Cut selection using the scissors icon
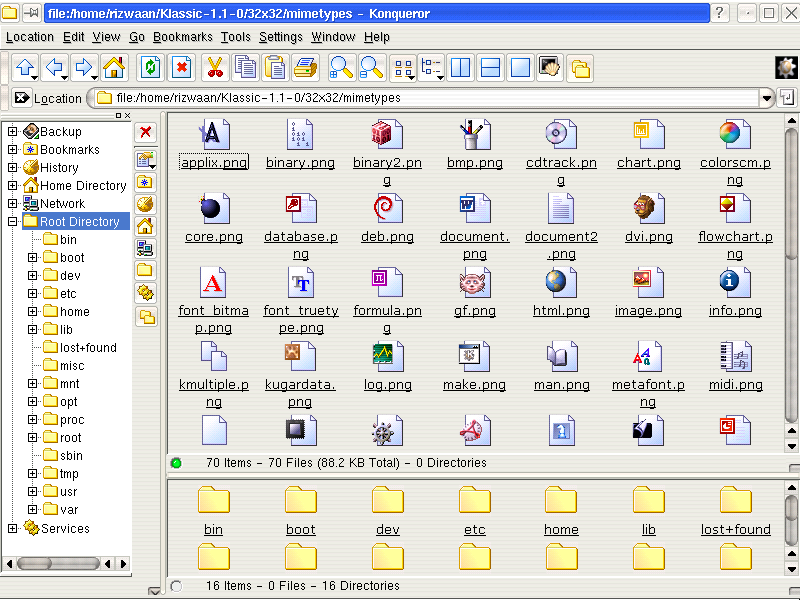Screen dimensions: 800x600 pos(215,68)
